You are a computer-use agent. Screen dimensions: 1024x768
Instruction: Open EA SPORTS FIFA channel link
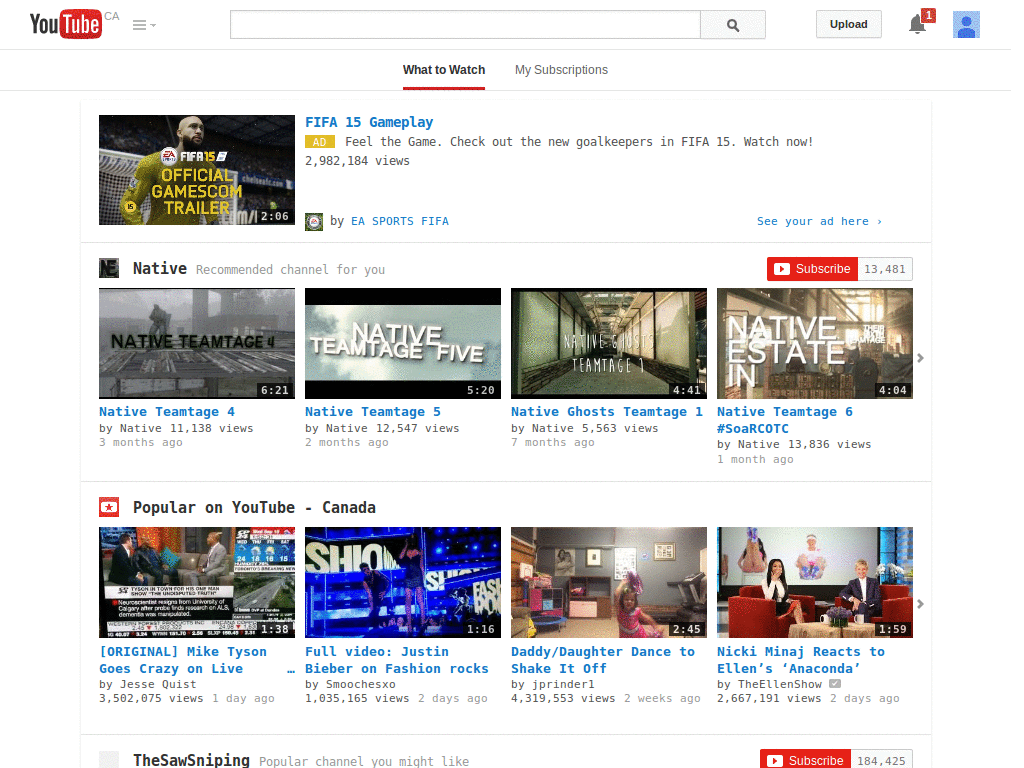point(400,221)
